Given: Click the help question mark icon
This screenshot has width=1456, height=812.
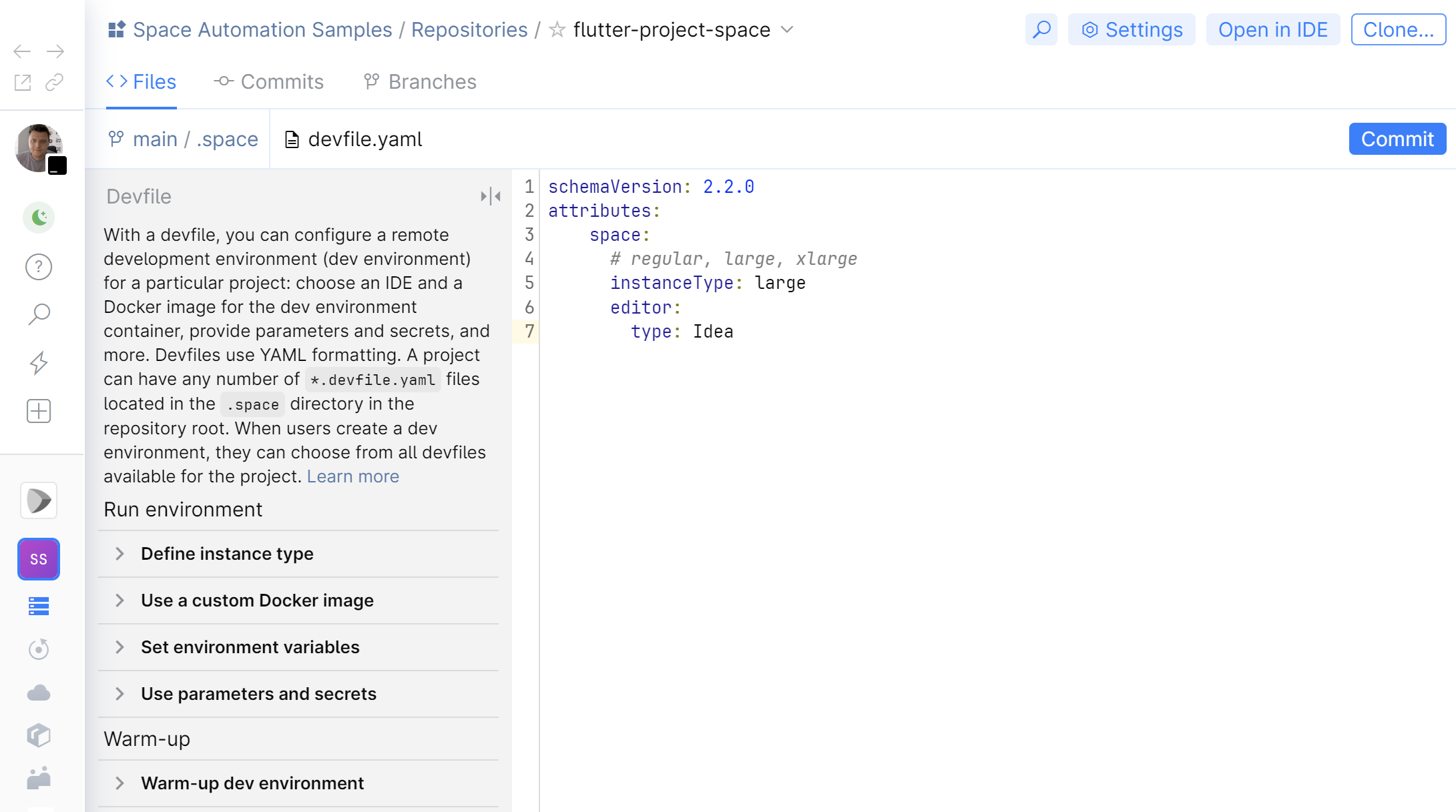Looking at the screenshot, I should (x=39, y=267).
